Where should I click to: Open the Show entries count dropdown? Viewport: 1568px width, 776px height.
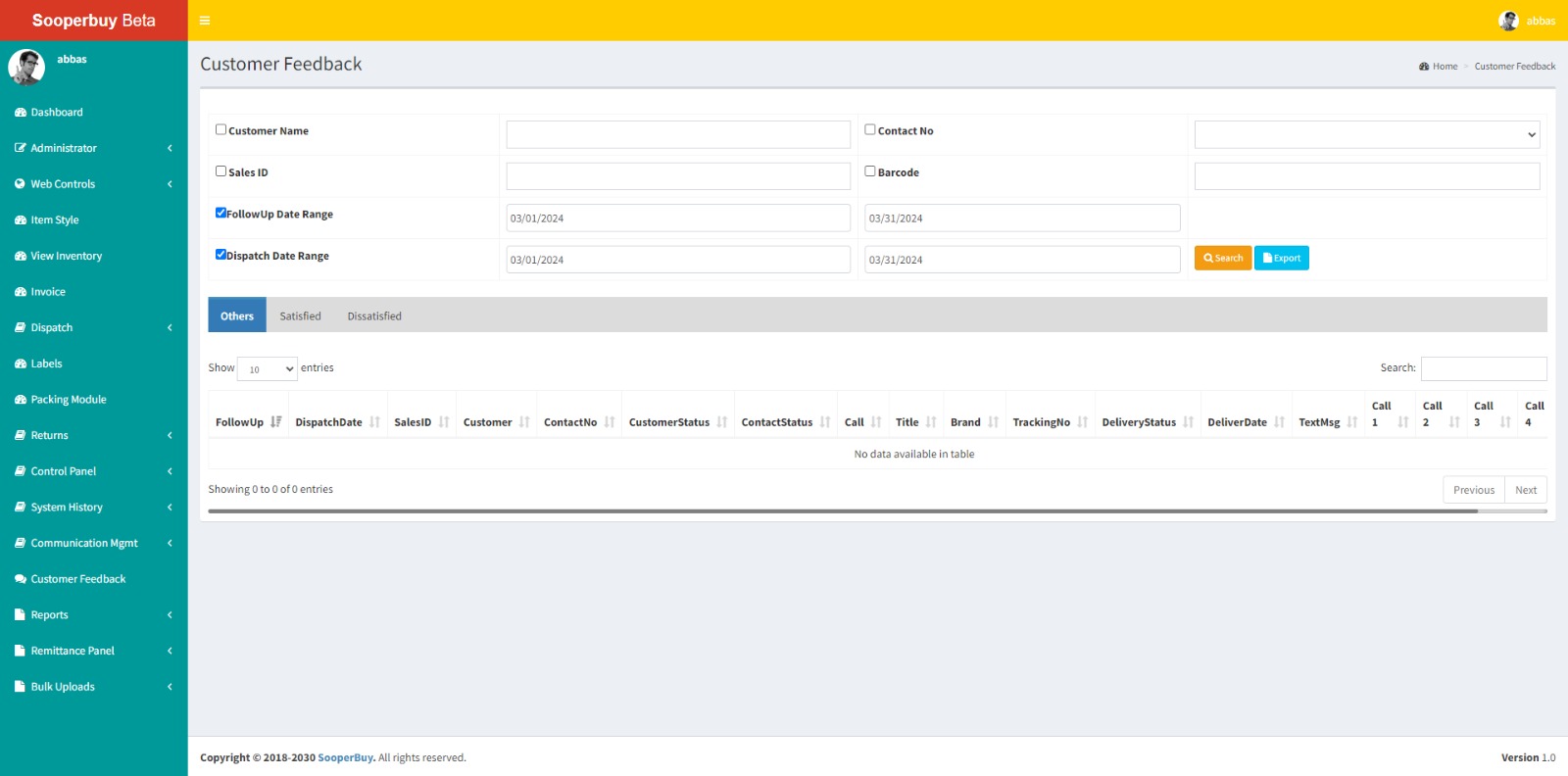point(268,369)
